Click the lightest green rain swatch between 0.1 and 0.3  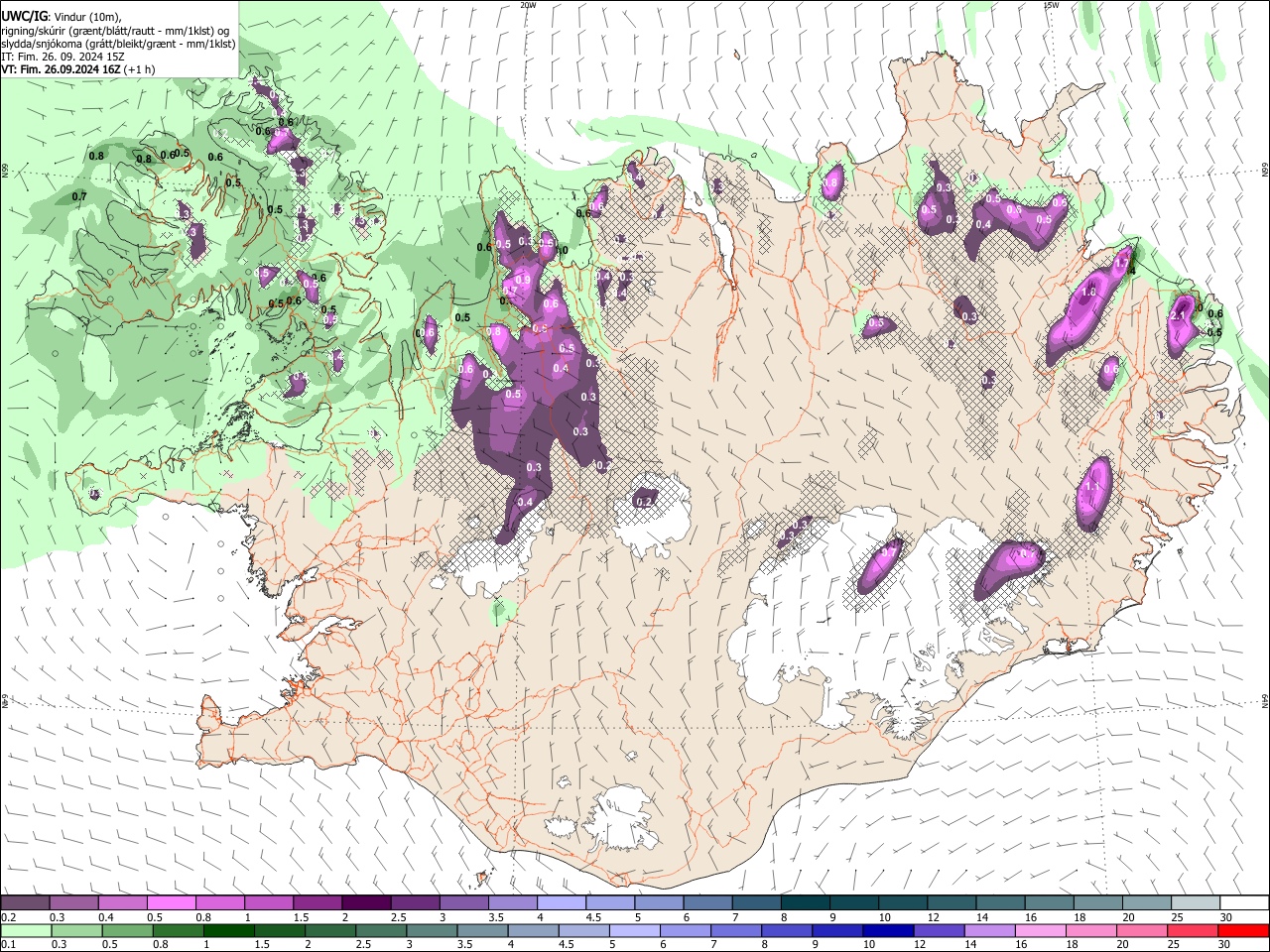click(x=26, y=930)
